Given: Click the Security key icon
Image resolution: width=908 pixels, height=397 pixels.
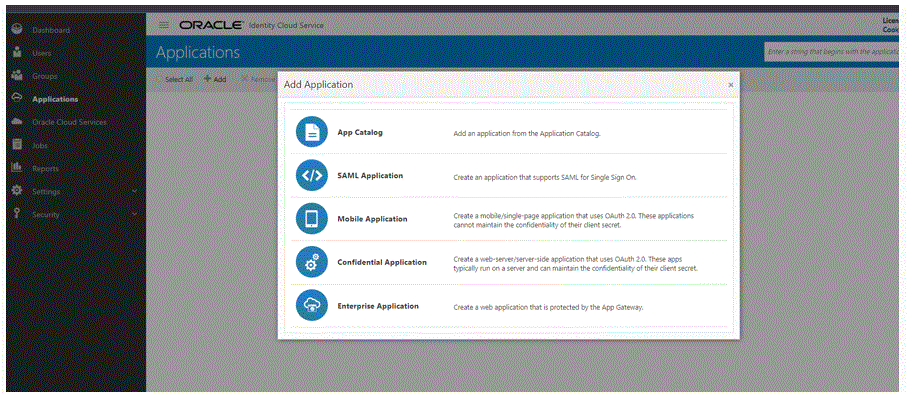Looking at the screenshot, I should click(x=17, y=214).
